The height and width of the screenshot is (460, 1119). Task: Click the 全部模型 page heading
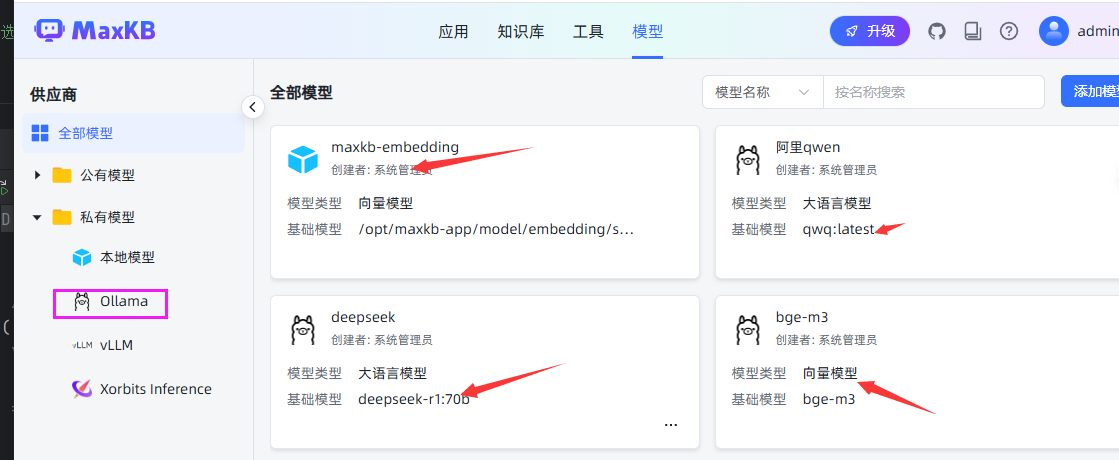301,92
